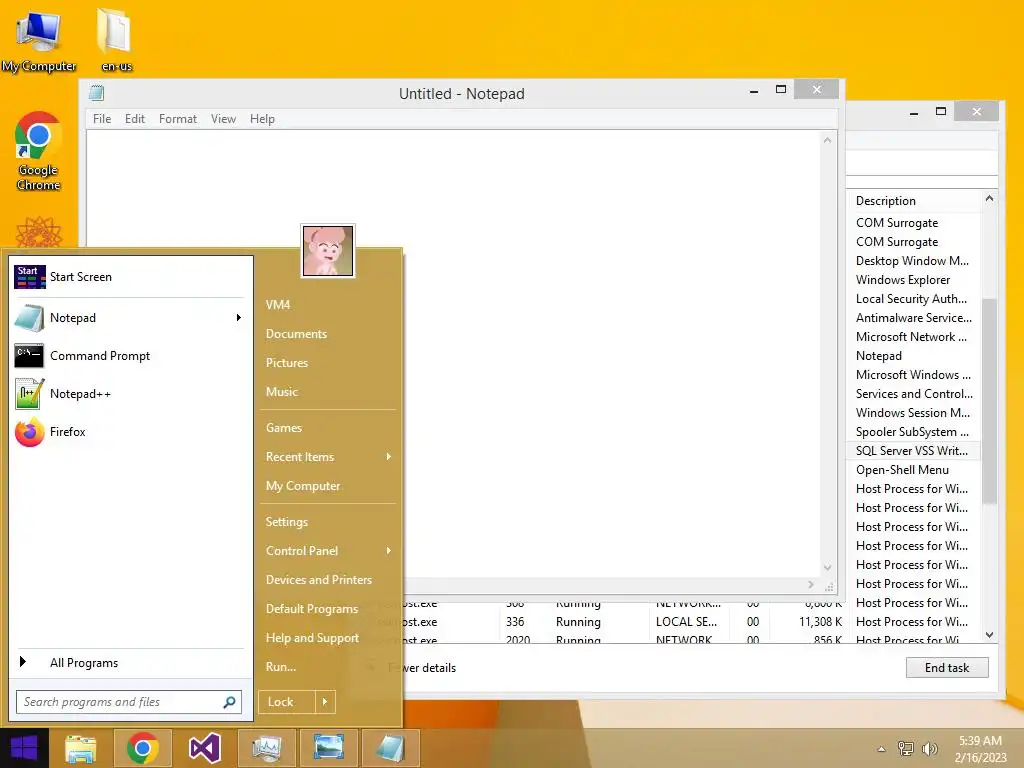Open the Edit menu in Notepad
The height and width of the screenshot is (768, 1024).
tap(135, 119)
